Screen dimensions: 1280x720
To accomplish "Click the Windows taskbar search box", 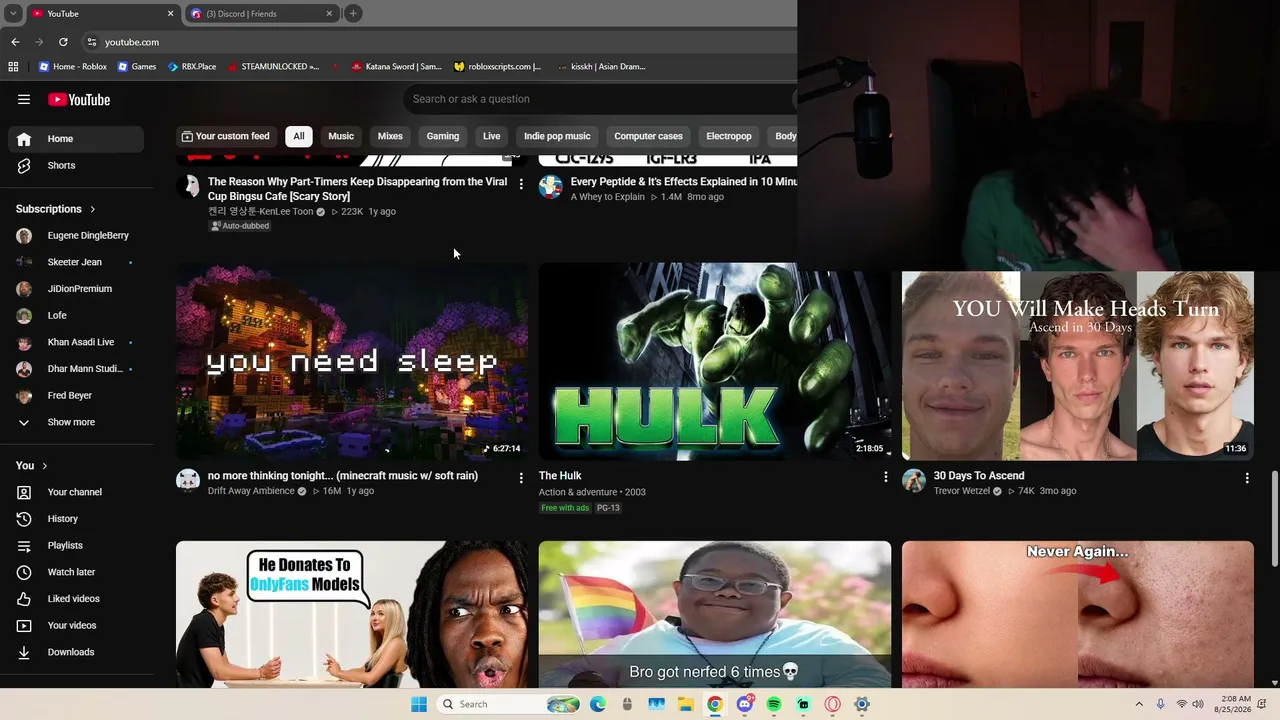I will point(508,704).
